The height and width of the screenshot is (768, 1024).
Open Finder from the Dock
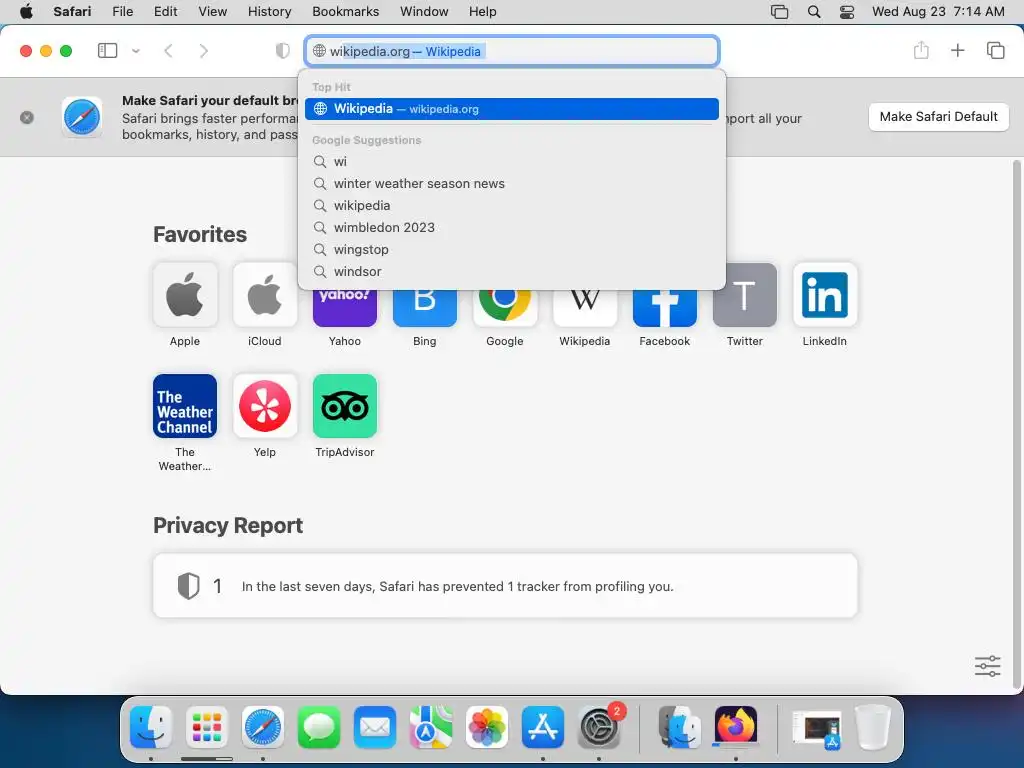151,727
